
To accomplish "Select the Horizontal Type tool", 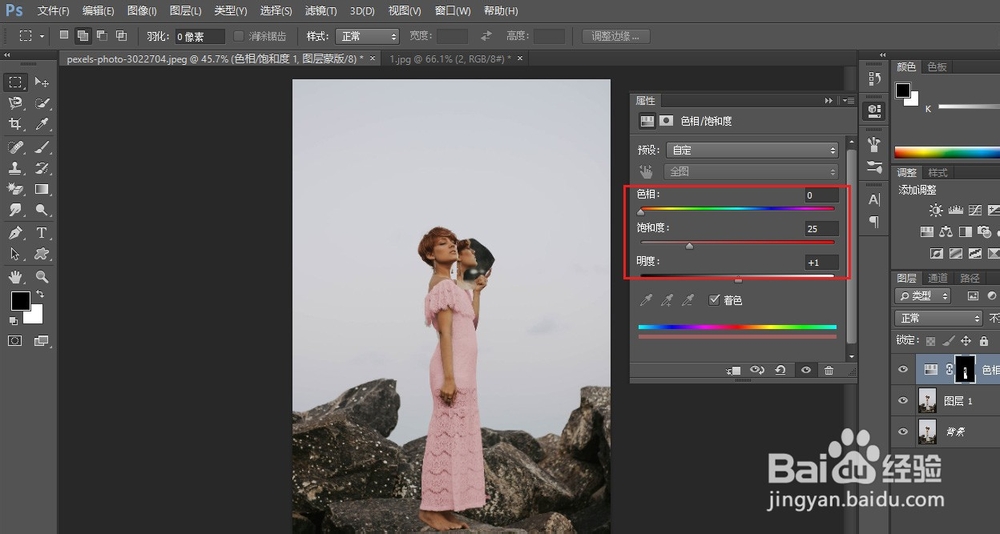I will tap(41, 233).
